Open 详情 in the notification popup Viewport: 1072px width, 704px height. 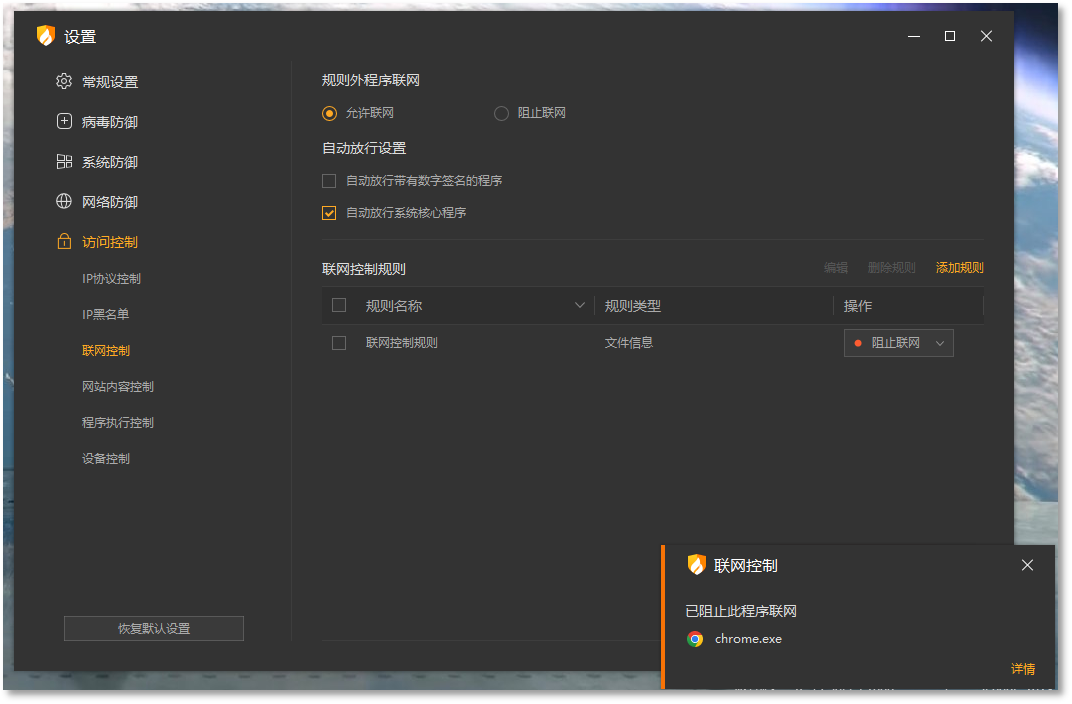pyautogui.click(x=1023, y=669)
